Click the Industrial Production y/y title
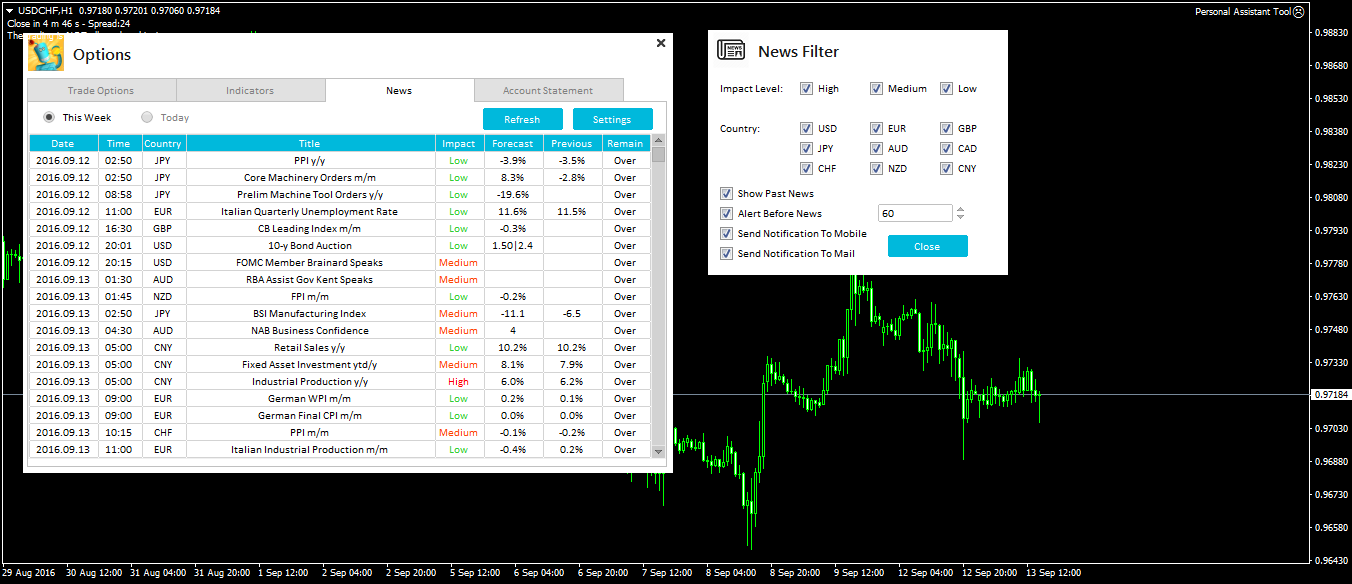 click(x=310, y=381)
